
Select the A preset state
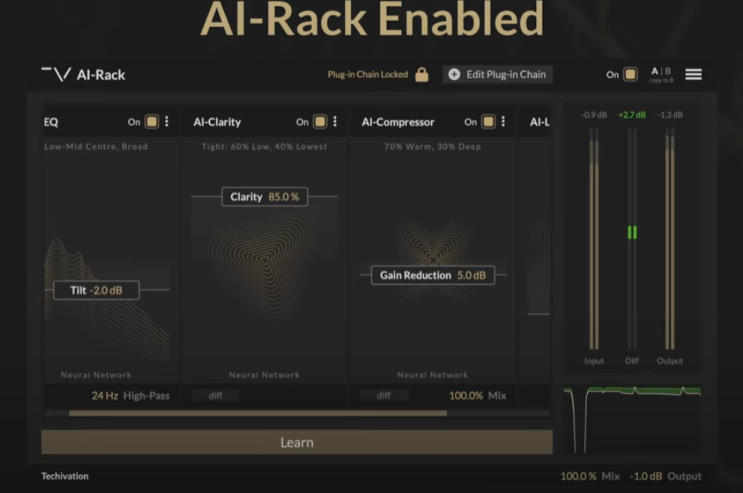pos(655,72)
